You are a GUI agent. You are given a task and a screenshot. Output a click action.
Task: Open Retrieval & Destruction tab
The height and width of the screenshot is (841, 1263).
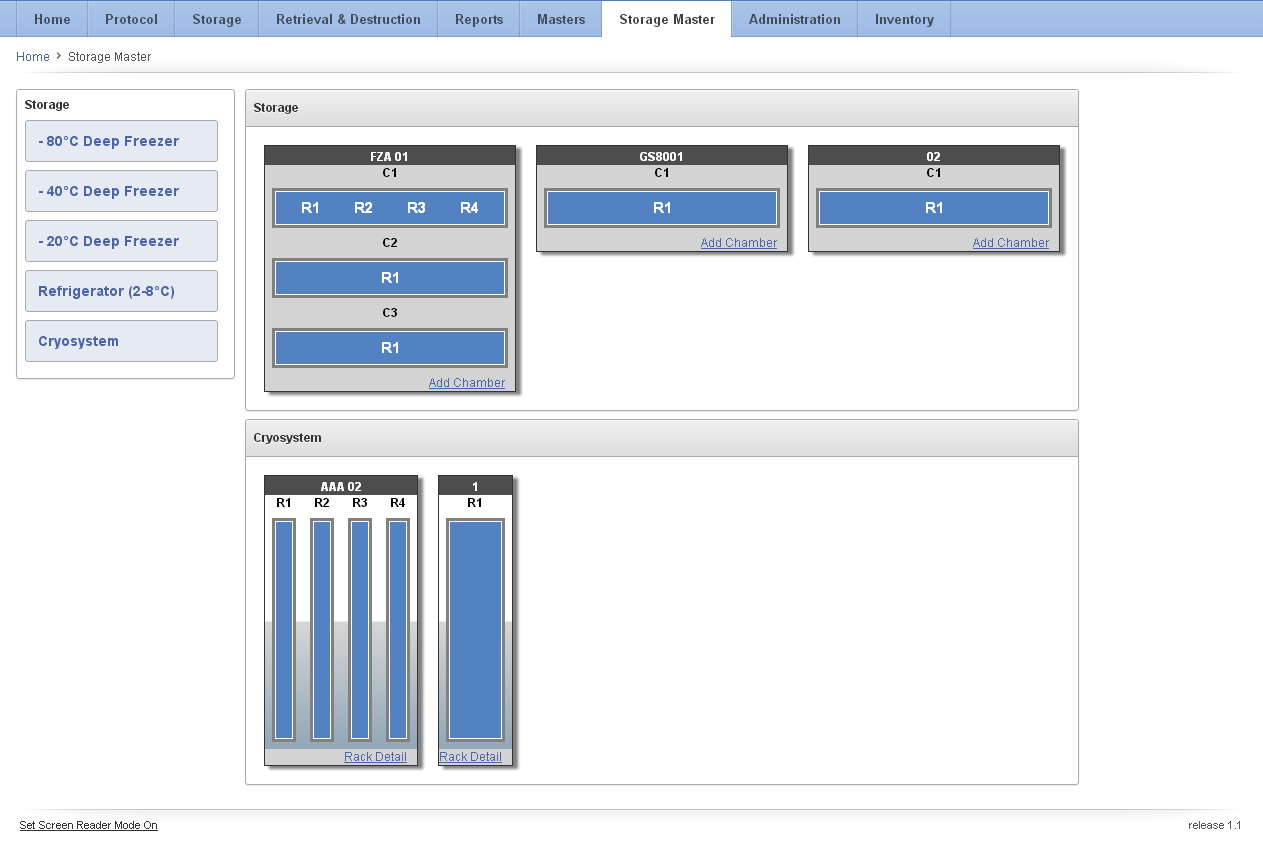pos(348,19)
